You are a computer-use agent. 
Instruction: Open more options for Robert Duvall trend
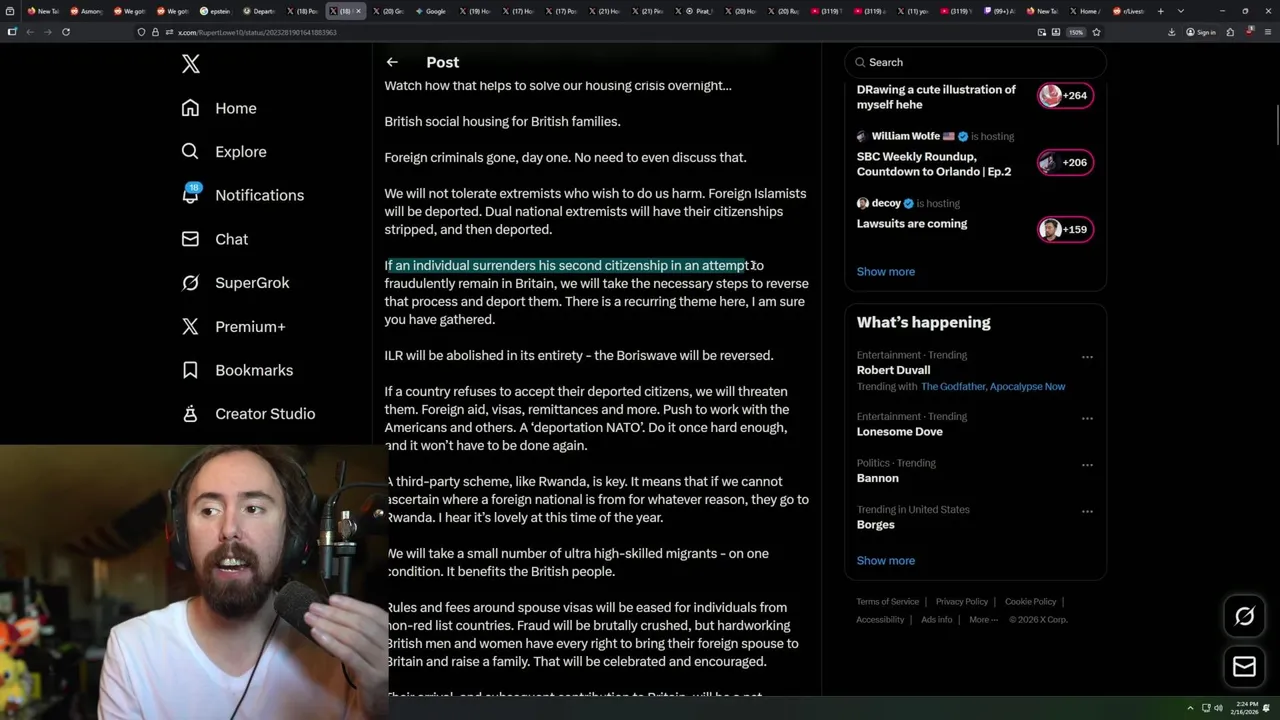pos(1087,356)
